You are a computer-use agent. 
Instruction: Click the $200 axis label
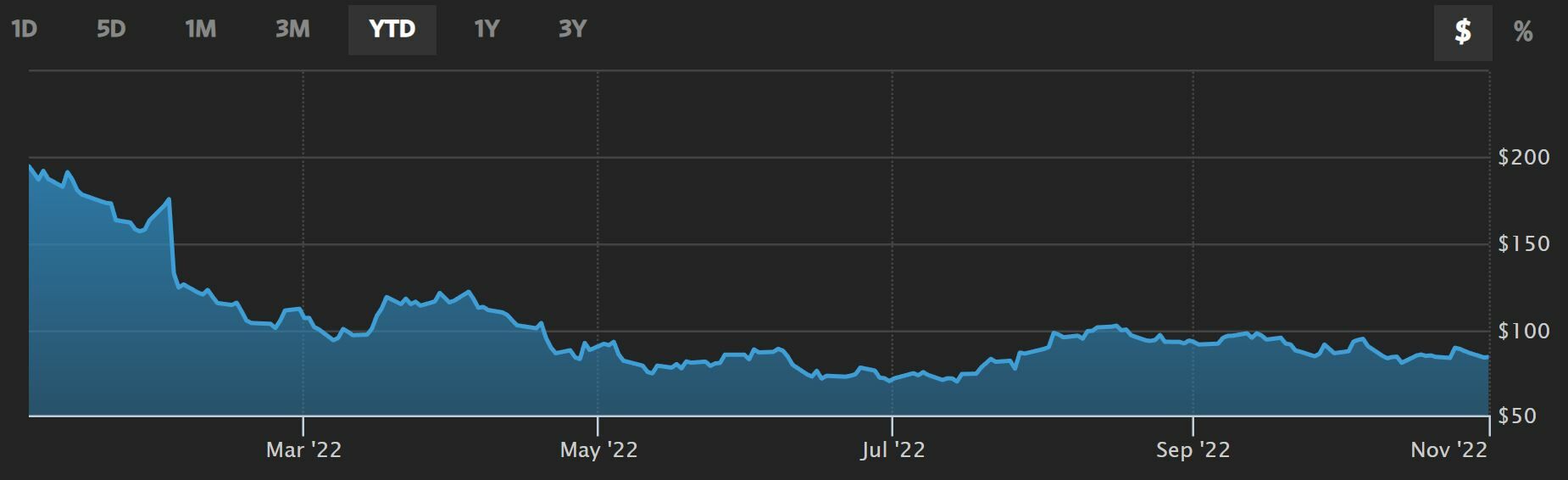[x=1524, y=158]
